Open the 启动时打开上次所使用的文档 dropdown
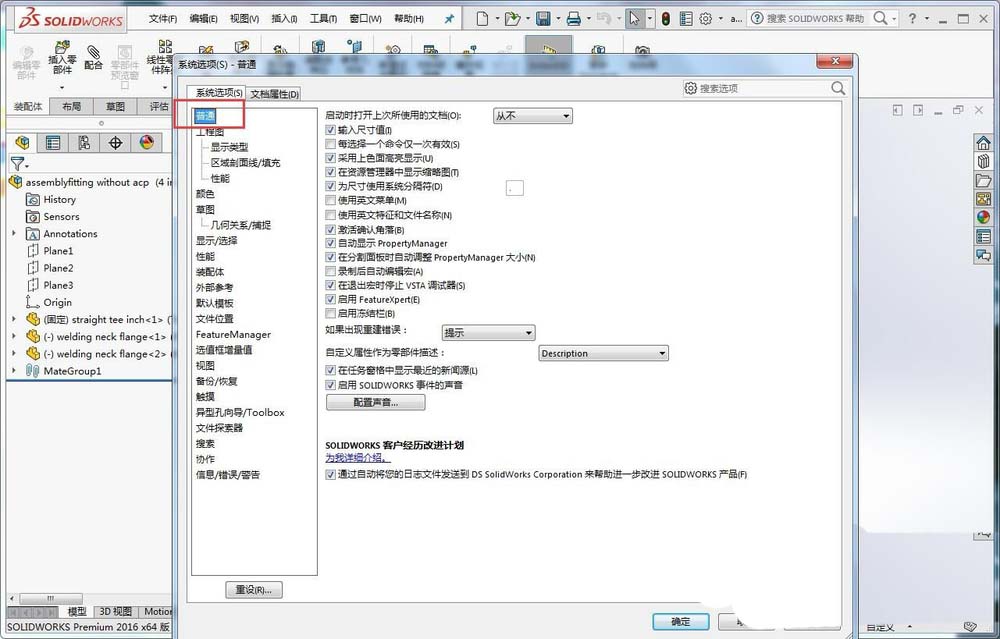 click(533, 116)
